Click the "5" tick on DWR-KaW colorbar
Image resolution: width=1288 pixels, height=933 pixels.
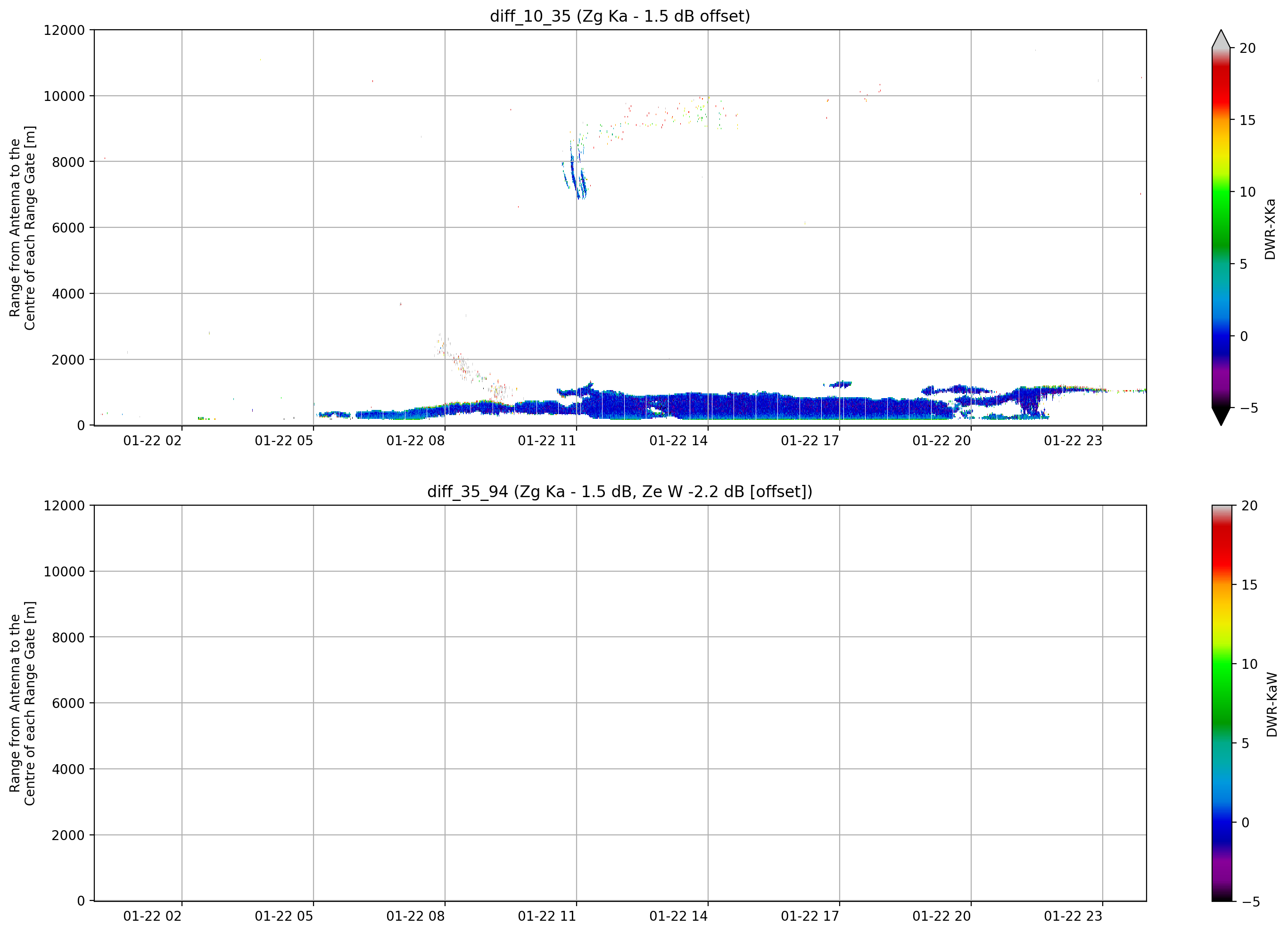(x=1246, y=743)
